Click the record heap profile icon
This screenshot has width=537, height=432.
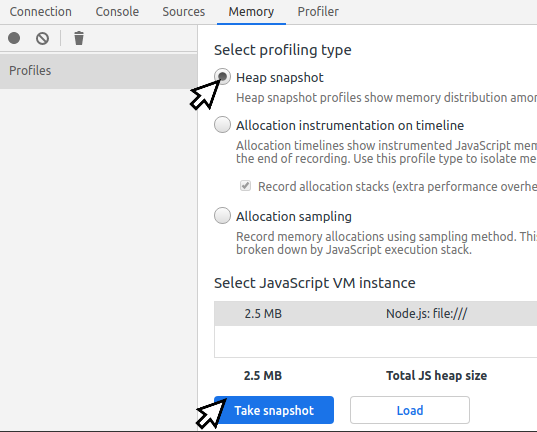(14, 38)
